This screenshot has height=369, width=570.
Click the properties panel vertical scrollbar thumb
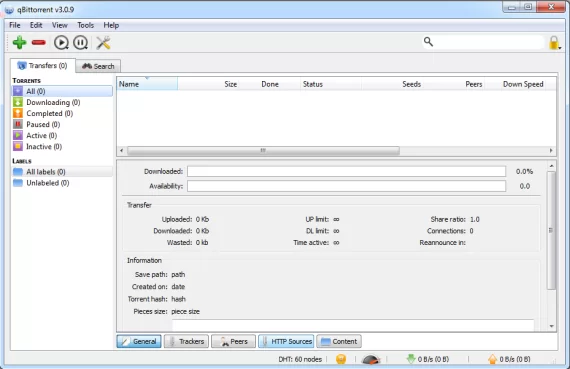coord(551,230)
